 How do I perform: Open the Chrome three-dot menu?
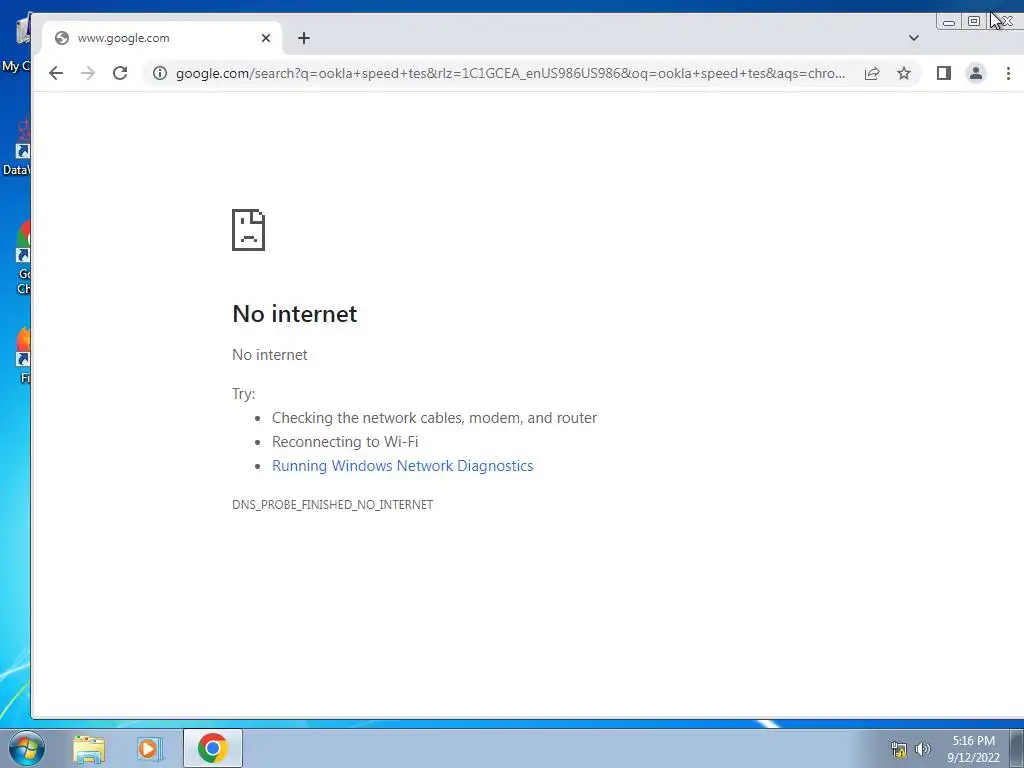coord(1008,73)
